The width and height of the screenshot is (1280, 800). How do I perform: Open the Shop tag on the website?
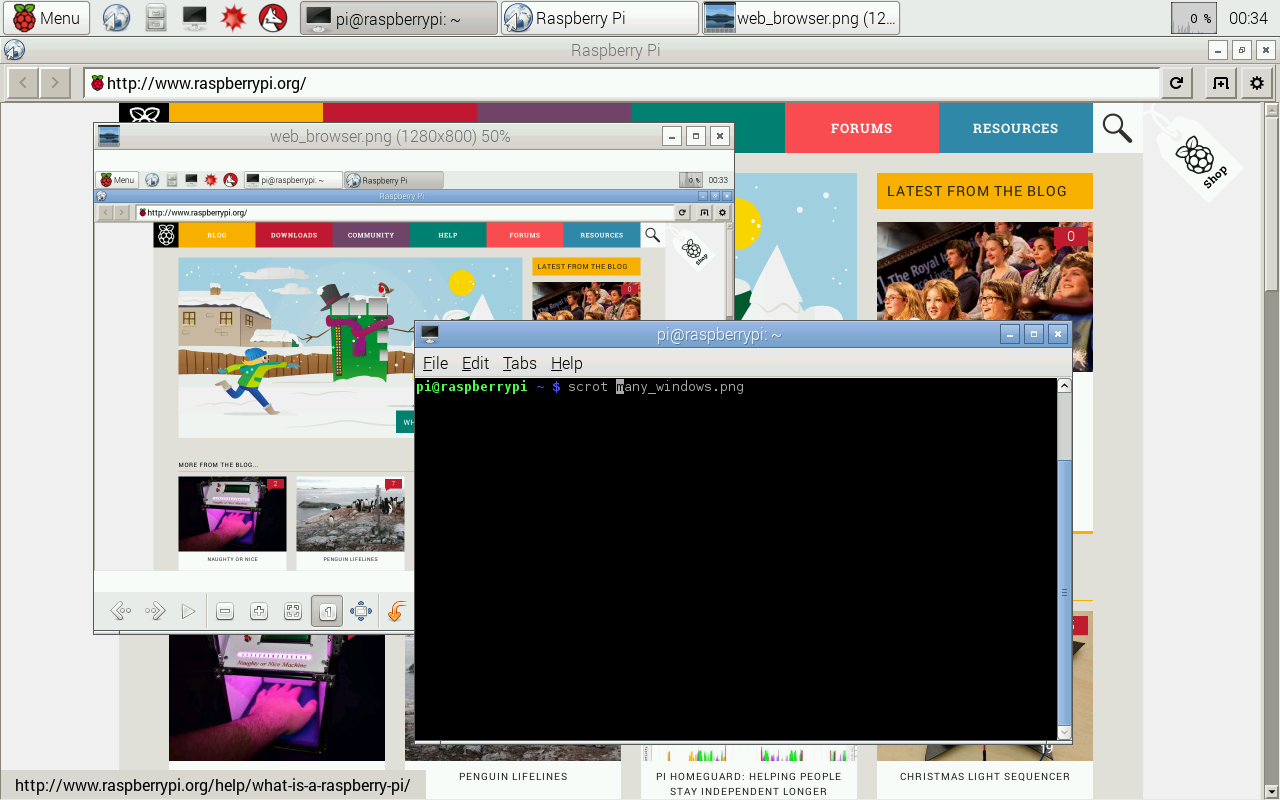(x=1198, y=154)
